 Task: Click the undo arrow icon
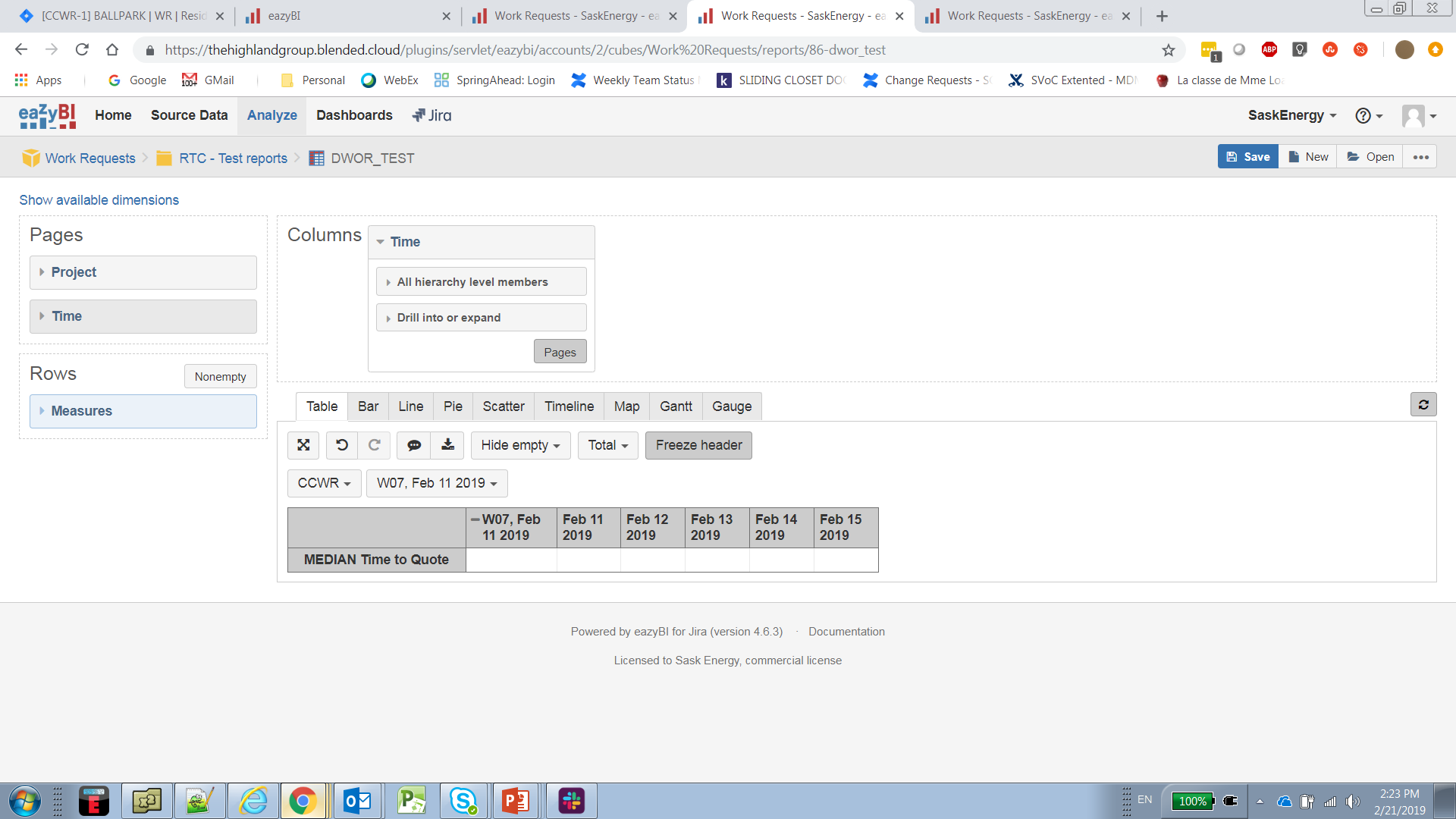tap(342, 445)
